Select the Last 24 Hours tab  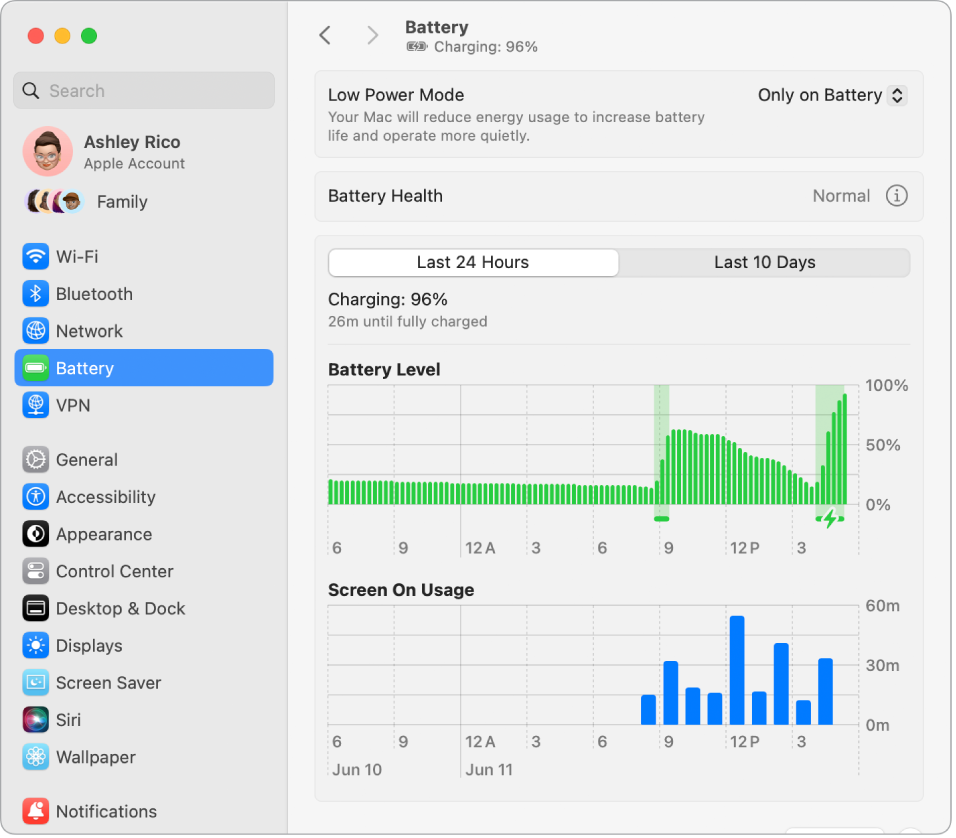coord(472,262)
